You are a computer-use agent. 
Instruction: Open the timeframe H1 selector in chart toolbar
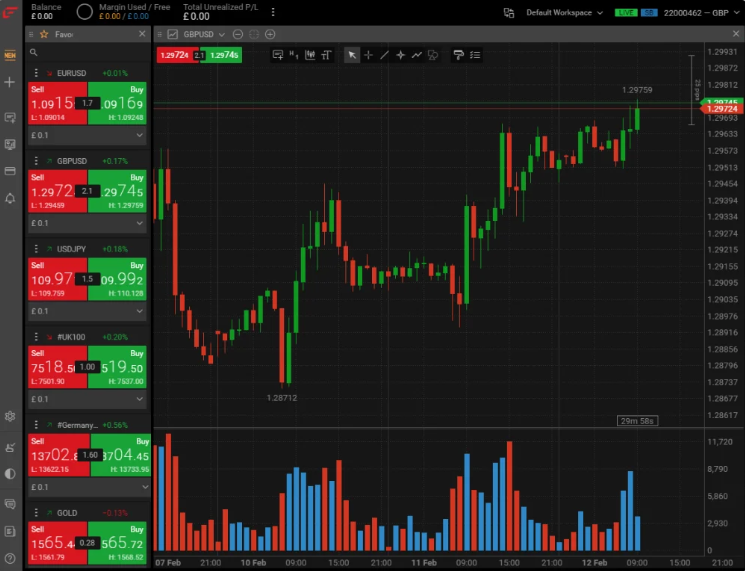[294, 55]
